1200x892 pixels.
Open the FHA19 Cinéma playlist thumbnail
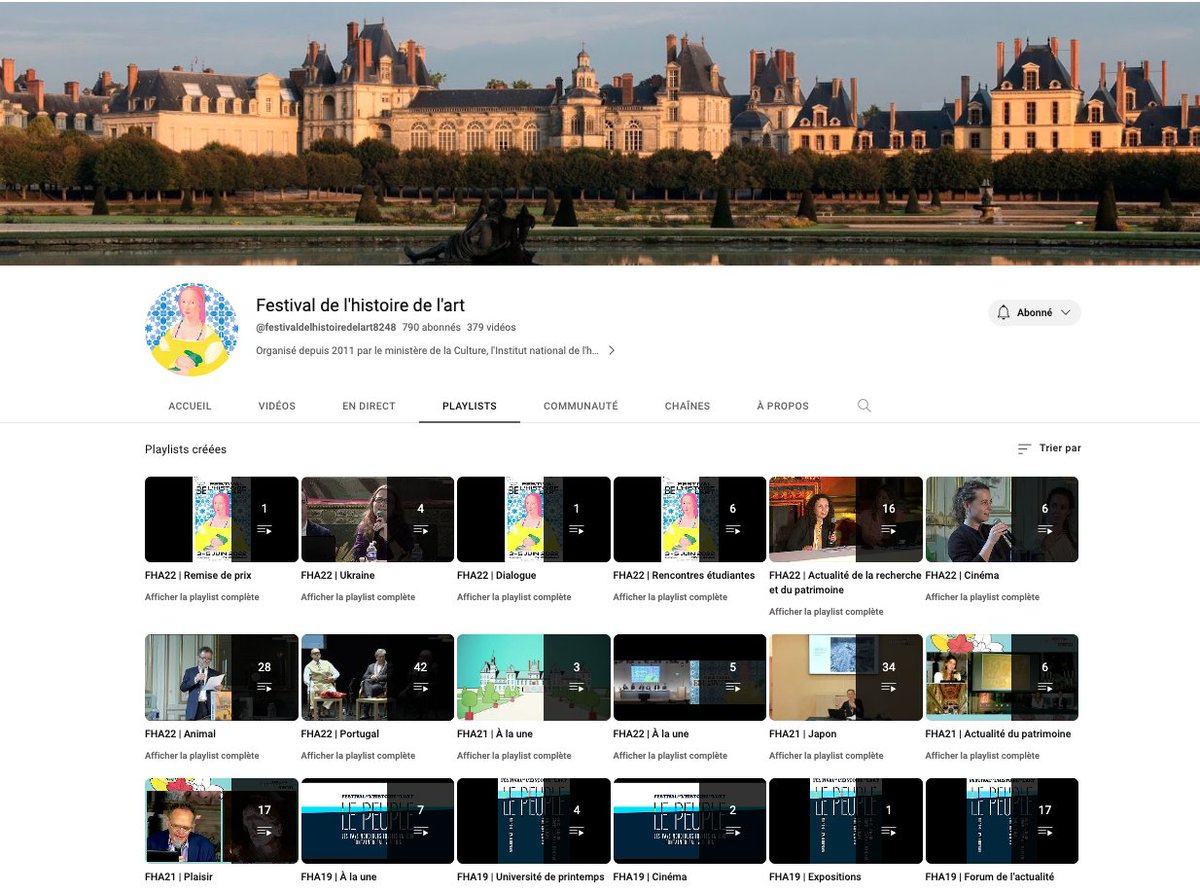690,820
